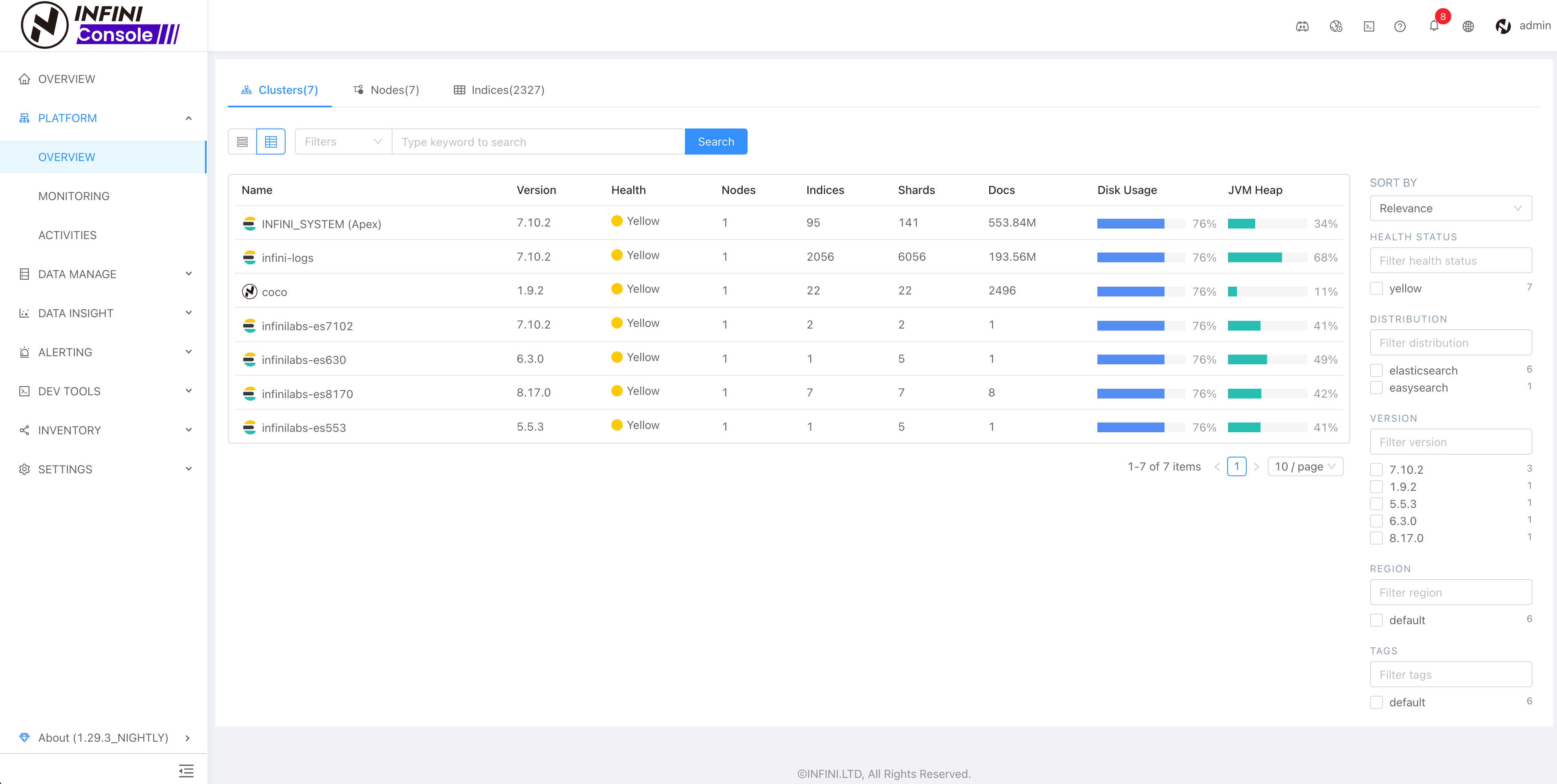
Task: Collapse sidebar using bottom menu-fold icon
Action: click(186, 770)
